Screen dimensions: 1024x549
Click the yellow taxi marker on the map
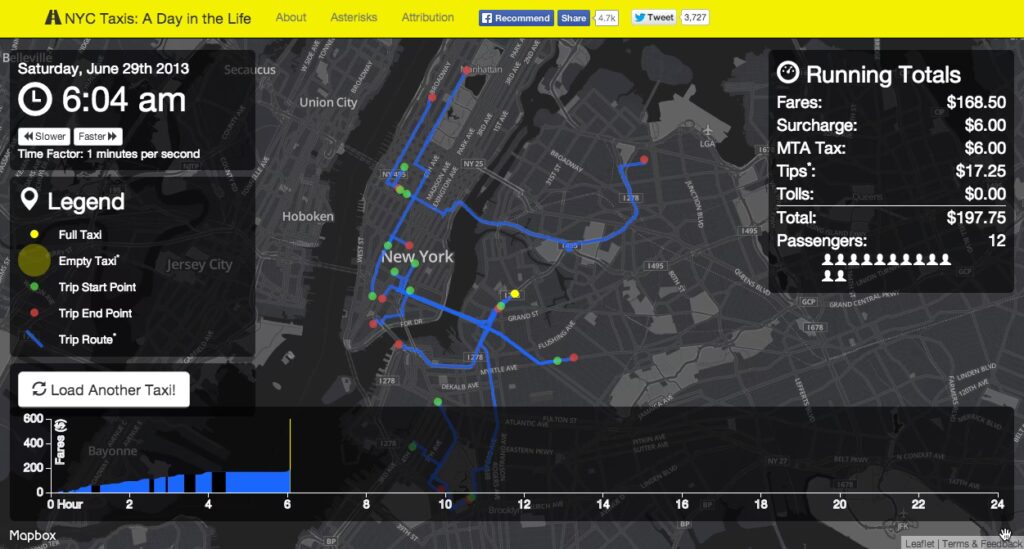(515, 294)
